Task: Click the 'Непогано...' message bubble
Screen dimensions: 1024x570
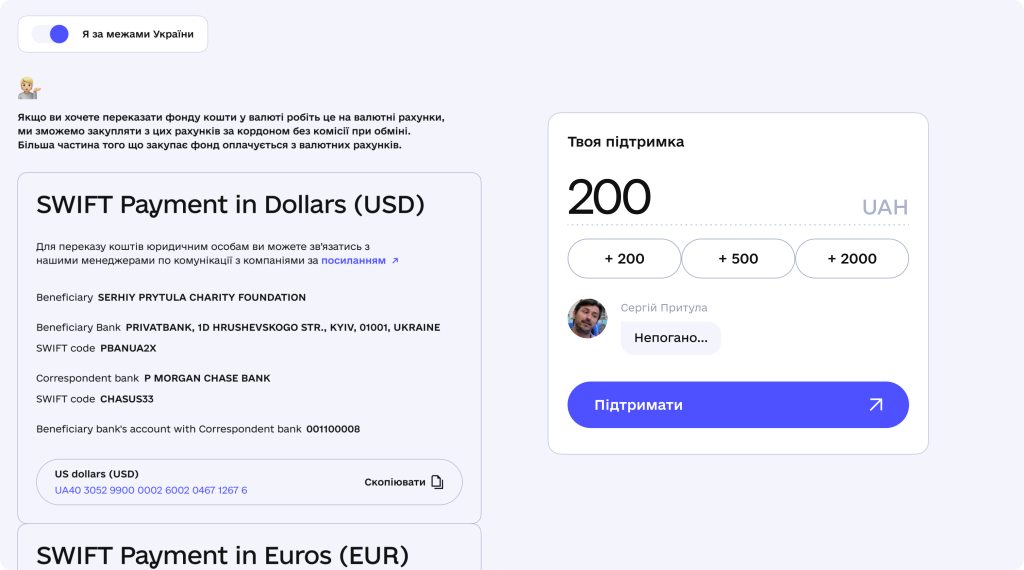Action: click(671, 338)
